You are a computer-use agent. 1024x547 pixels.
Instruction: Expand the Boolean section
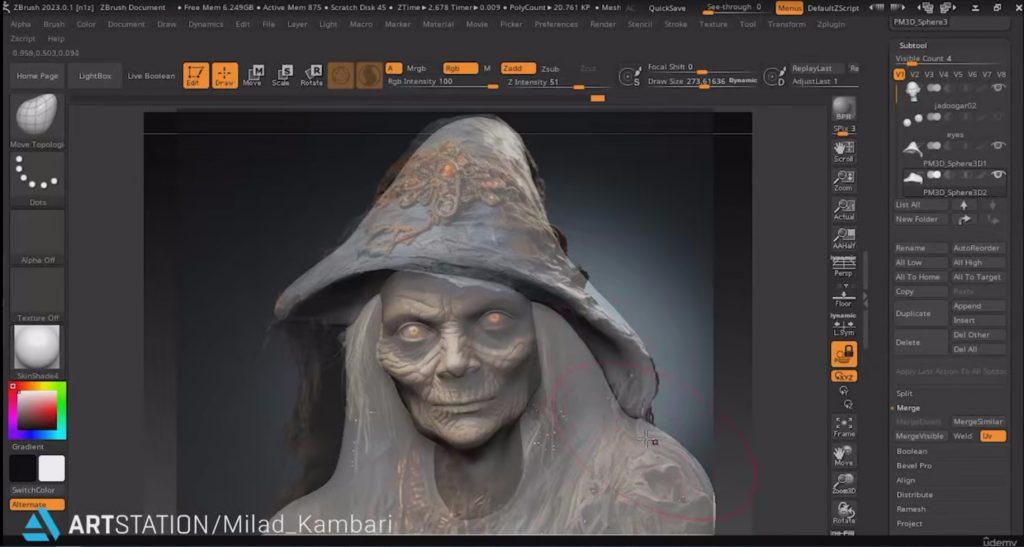click(x=912, y=451)
